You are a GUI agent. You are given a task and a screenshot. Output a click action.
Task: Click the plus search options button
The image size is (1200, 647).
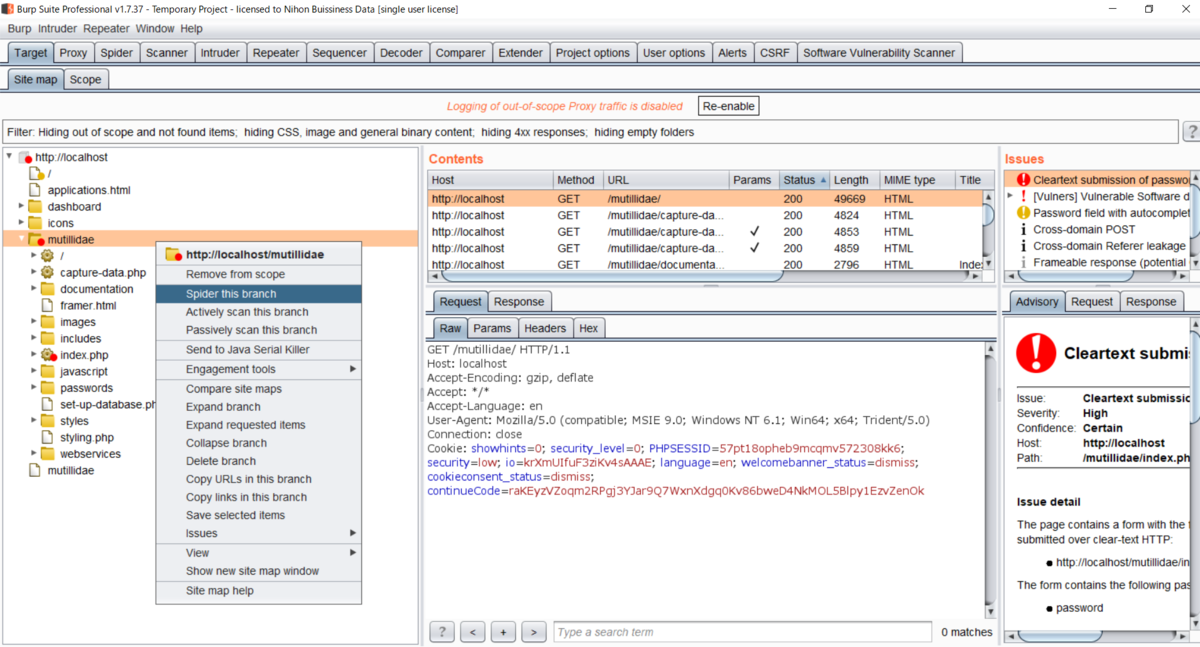[504, 632]
